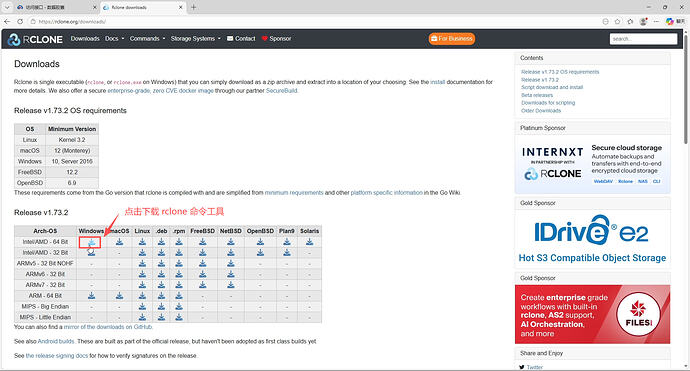Download Linux MIPS Little Endian build
This screenshot has height=371, width=690.
142,317
